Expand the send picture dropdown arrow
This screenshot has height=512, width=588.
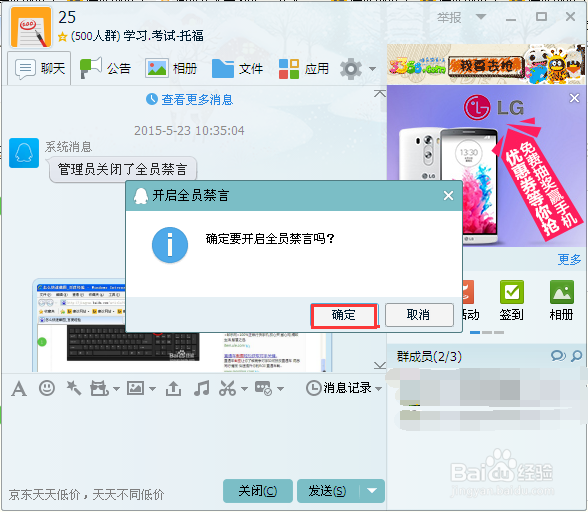152,389
